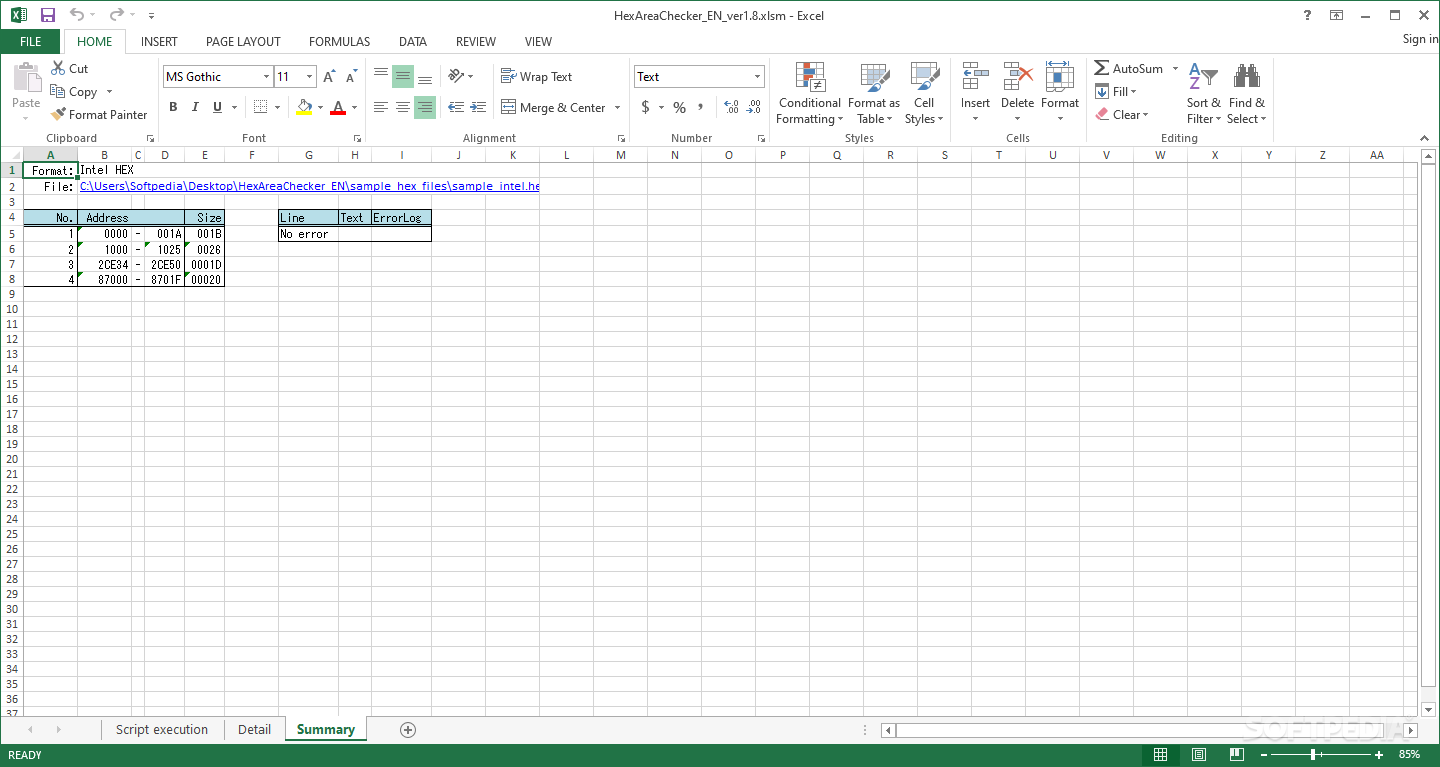The width and height of the screenshot is (1440, 767).
Task: Expand the AutoSum dropdown arrow
Action: [1175, 69]
